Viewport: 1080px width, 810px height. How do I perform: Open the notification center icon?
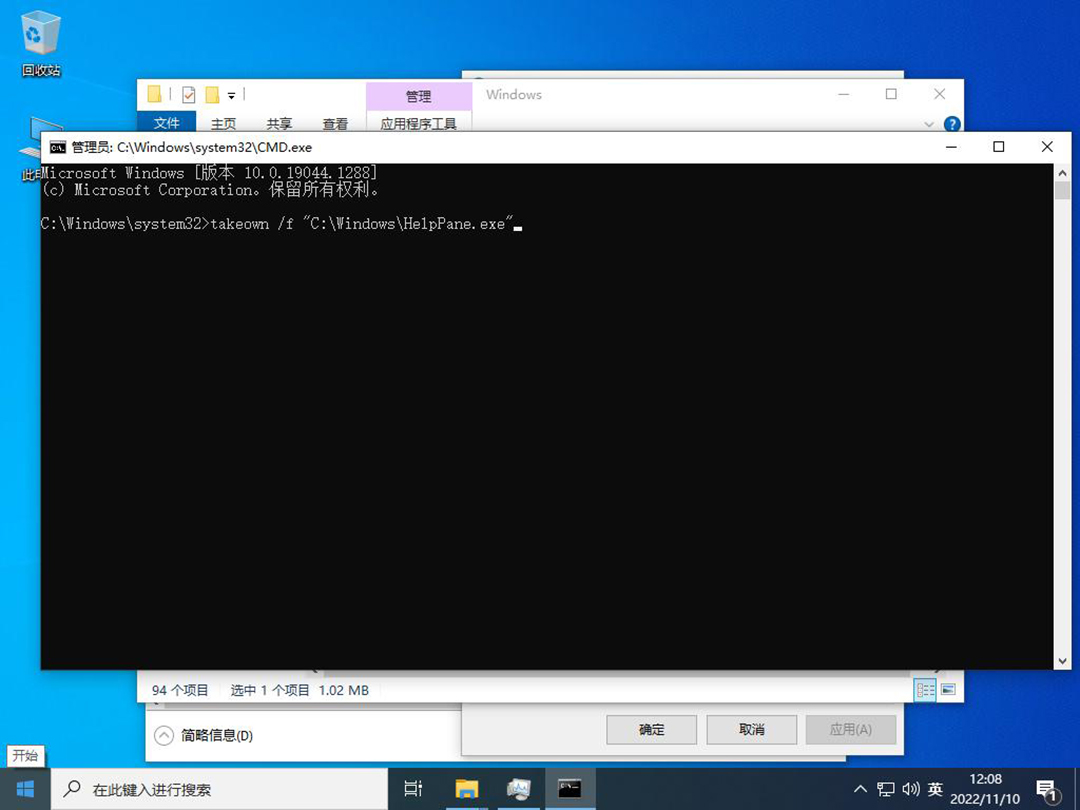pyautogui.click(x=1046, y=791)
